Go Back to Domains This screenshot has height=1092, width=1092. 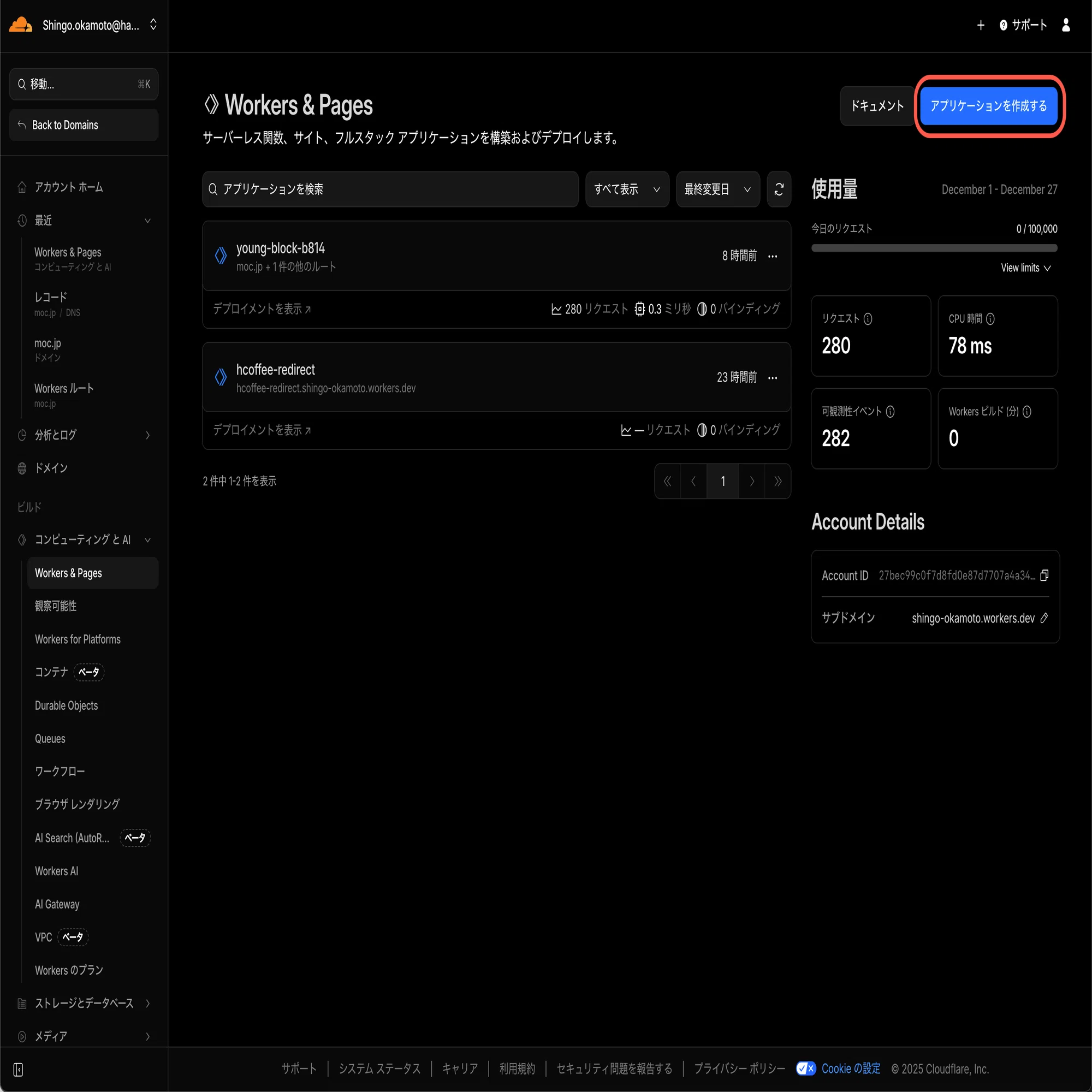tap(84, 125)
